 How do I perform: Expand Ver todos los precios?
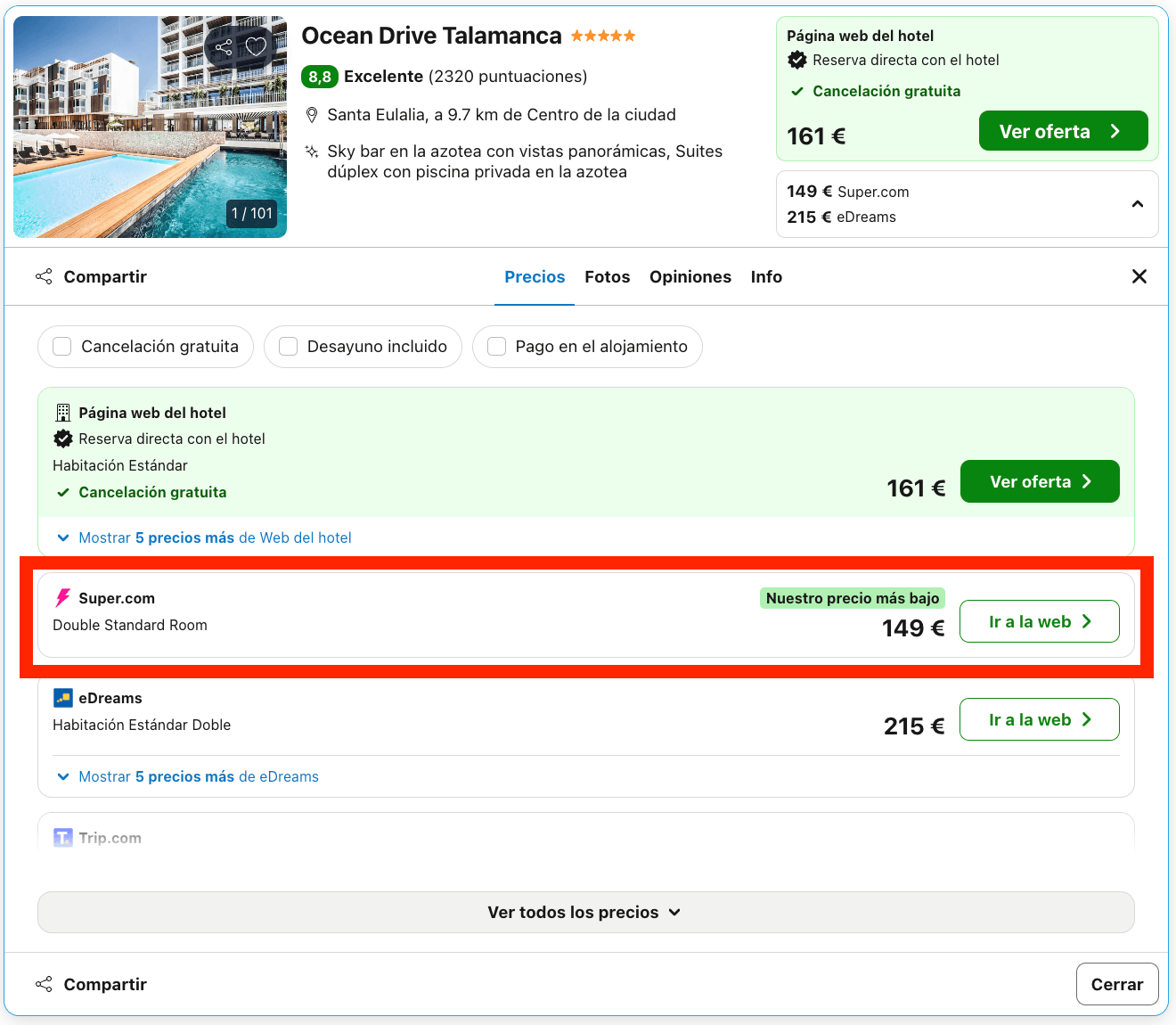[585, 912]
